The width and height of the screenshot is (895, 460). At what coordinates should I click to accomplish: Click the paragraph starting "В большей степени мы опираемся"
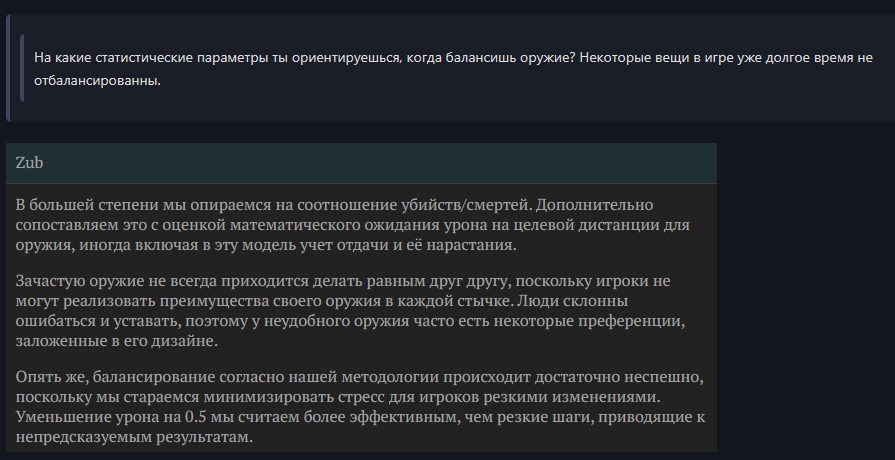(x=353, y=225)
